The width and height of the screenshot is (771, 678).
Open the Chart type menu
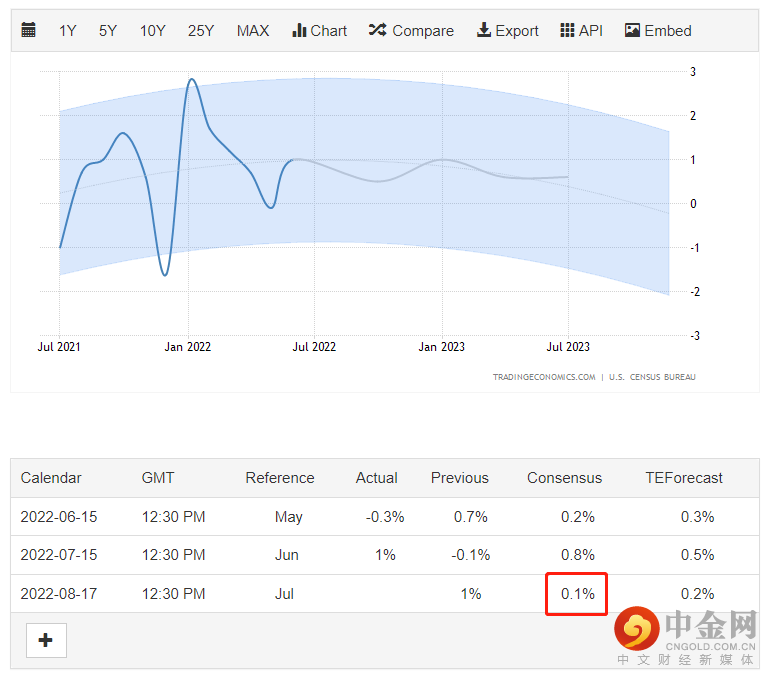tap(319, 31)
